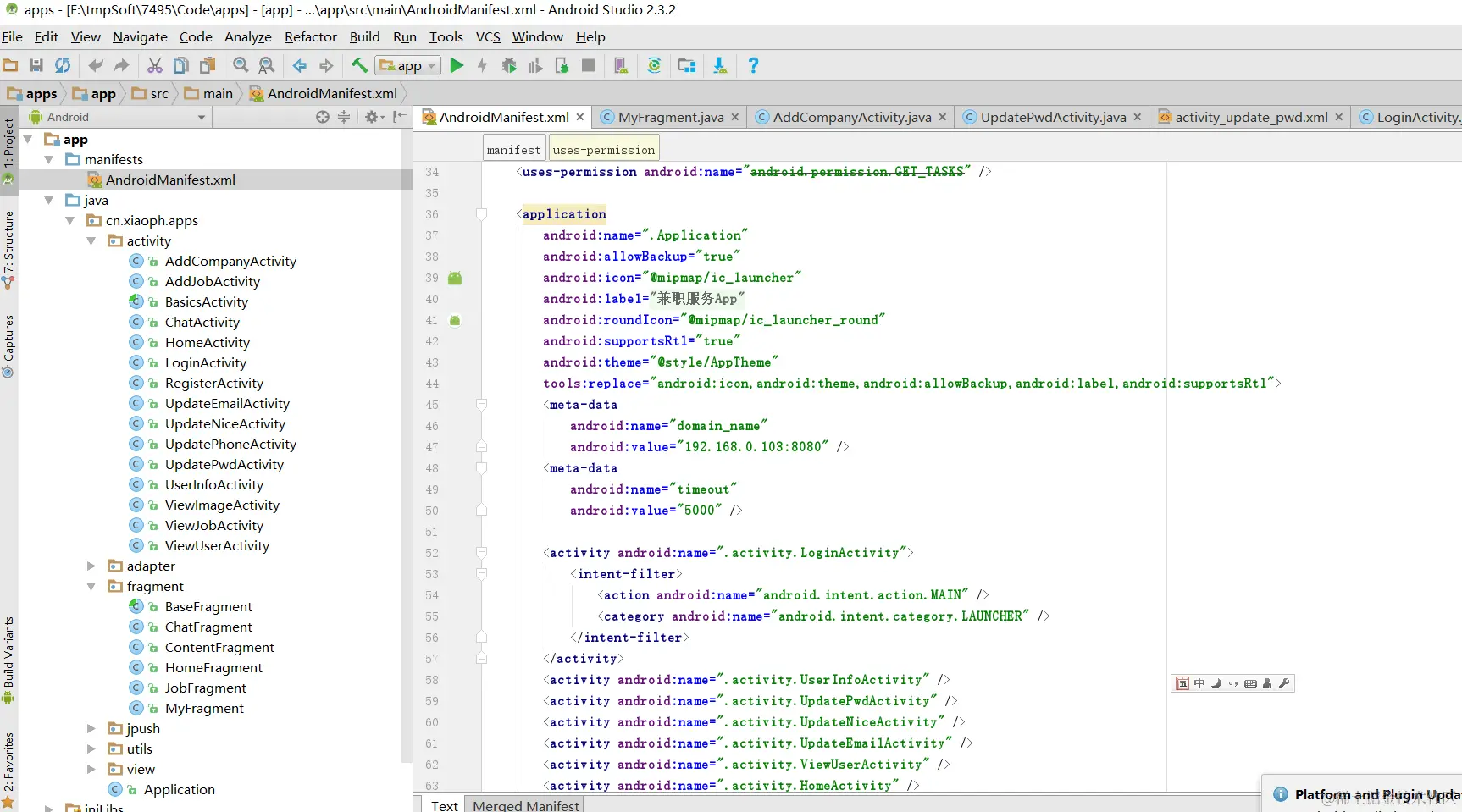
Task: Toggle the Build Variants tool window
Action: click(8, 660)
